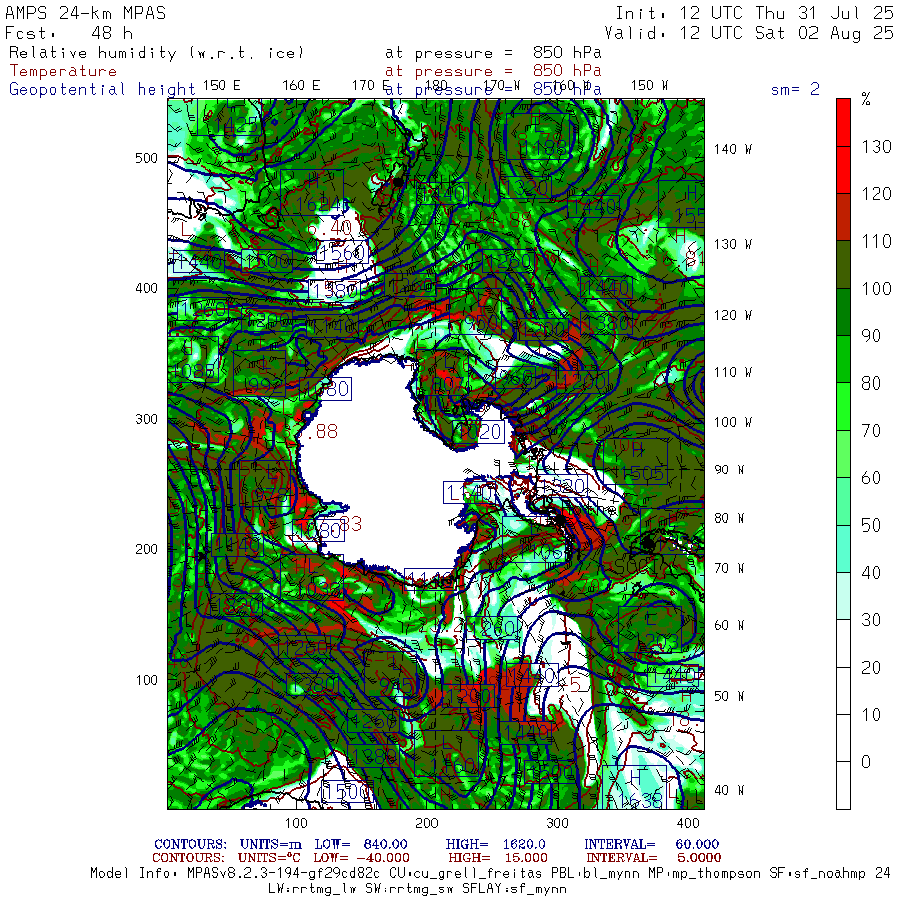Click the blue 'HIGH= 1620.0' text

point(495,844)
